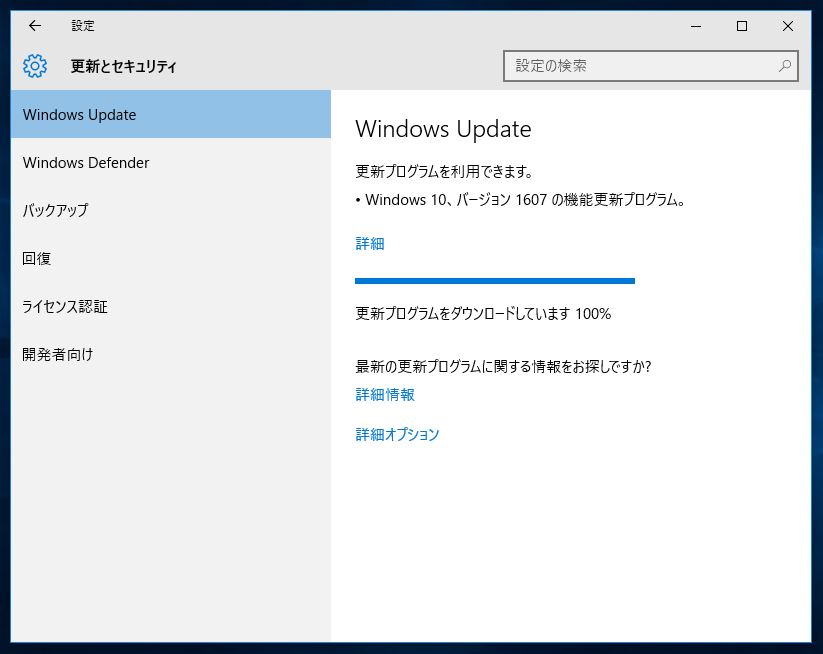The image size is (823, 654).
Task: Open 開発者向け section
Action: coord(171,354)
